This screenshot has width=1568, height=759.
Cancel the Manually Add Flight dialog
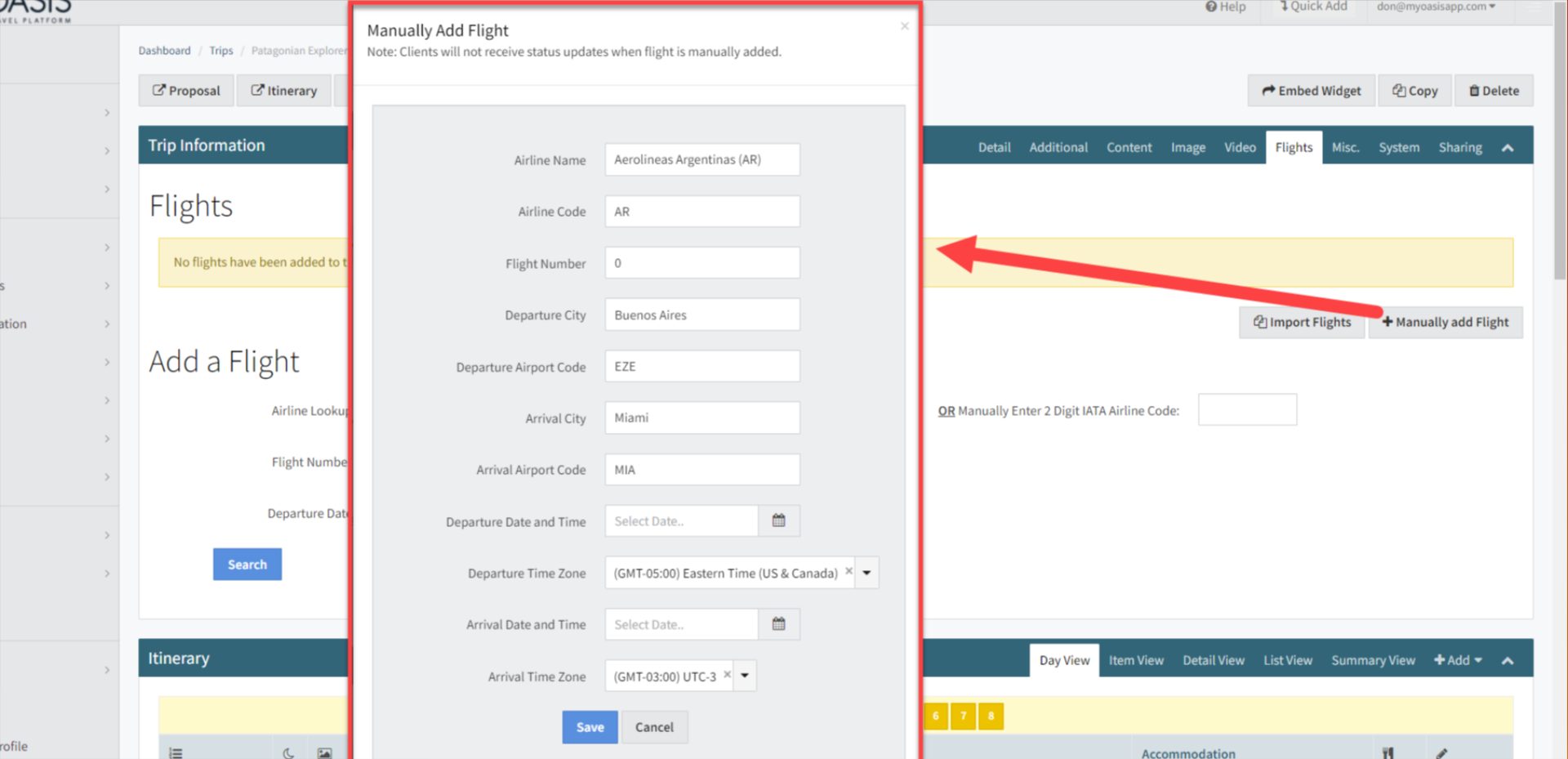[654, 726]
